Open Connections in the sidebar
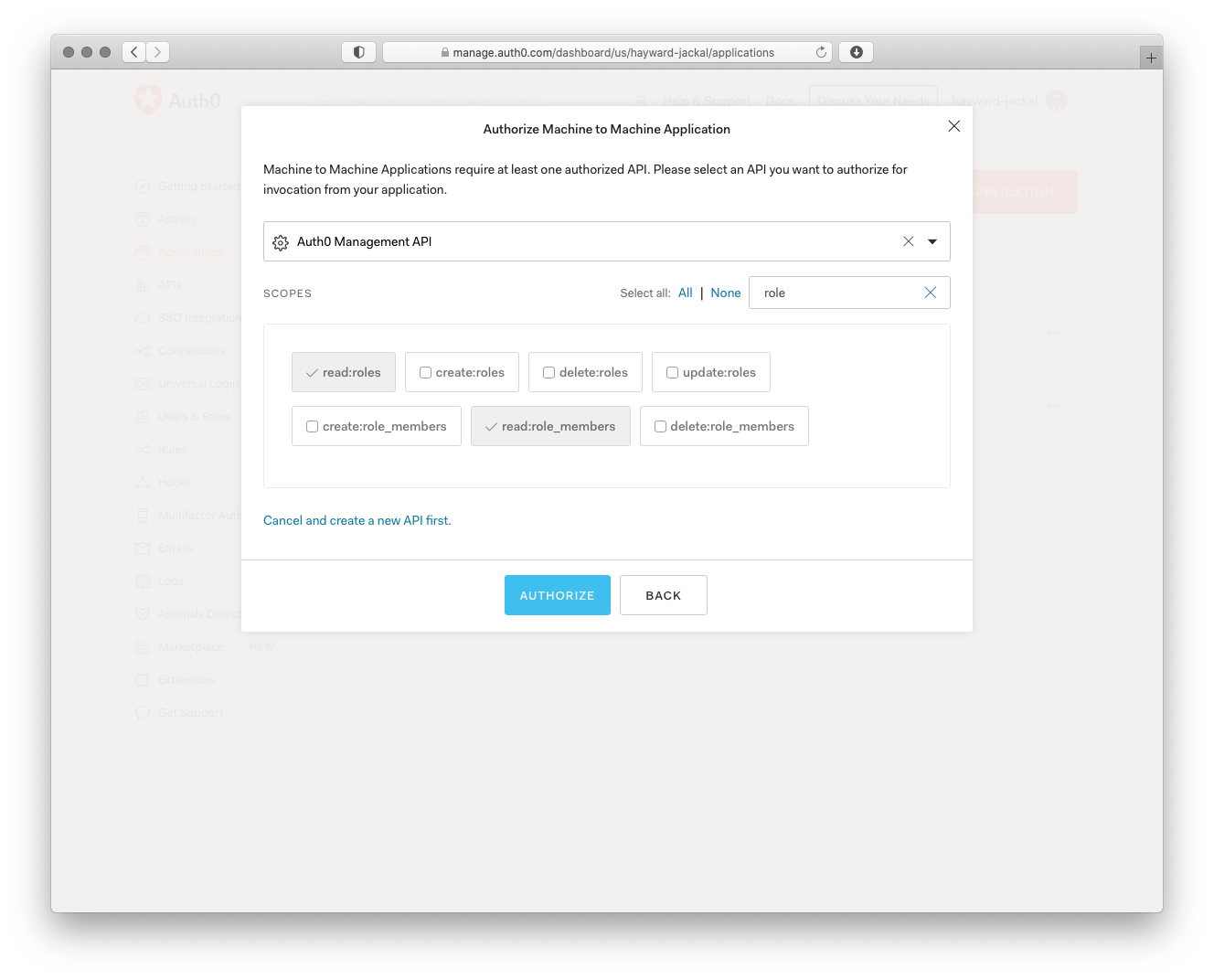 [180, 351]
